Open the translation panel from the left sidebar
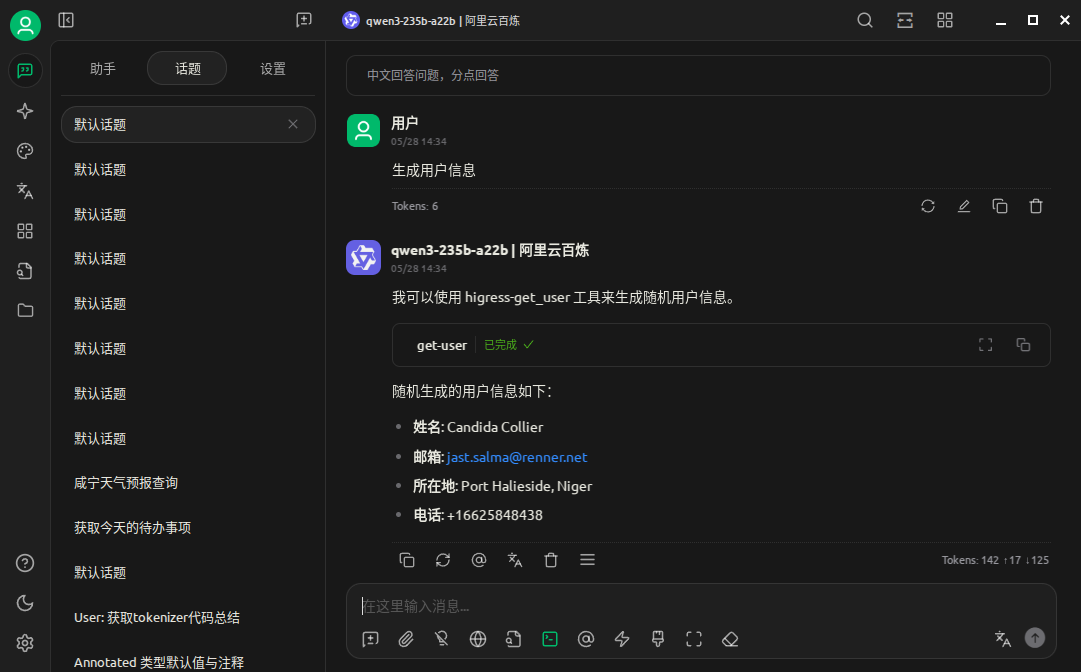Viewport: 1081px width, 672px height. pos(25,191)
